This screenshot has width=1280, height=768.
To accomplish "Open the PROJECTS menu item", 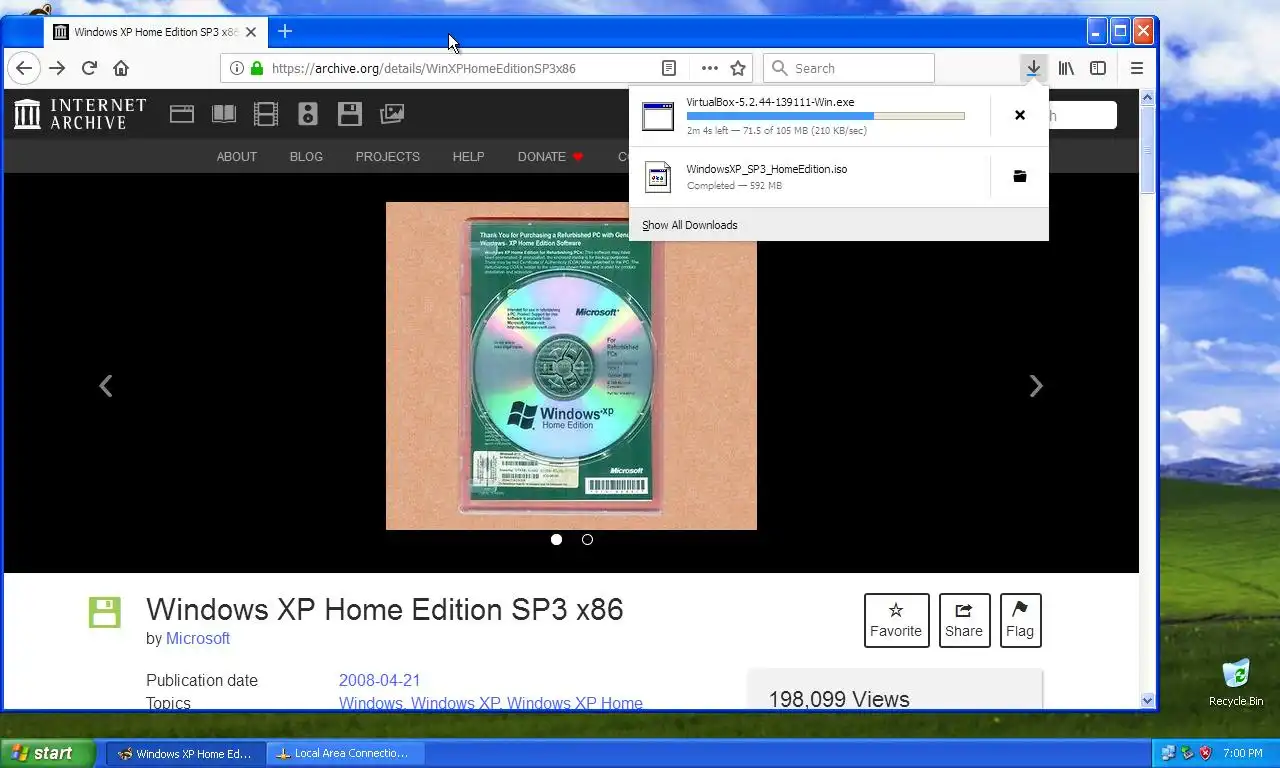I will [388, 156].
